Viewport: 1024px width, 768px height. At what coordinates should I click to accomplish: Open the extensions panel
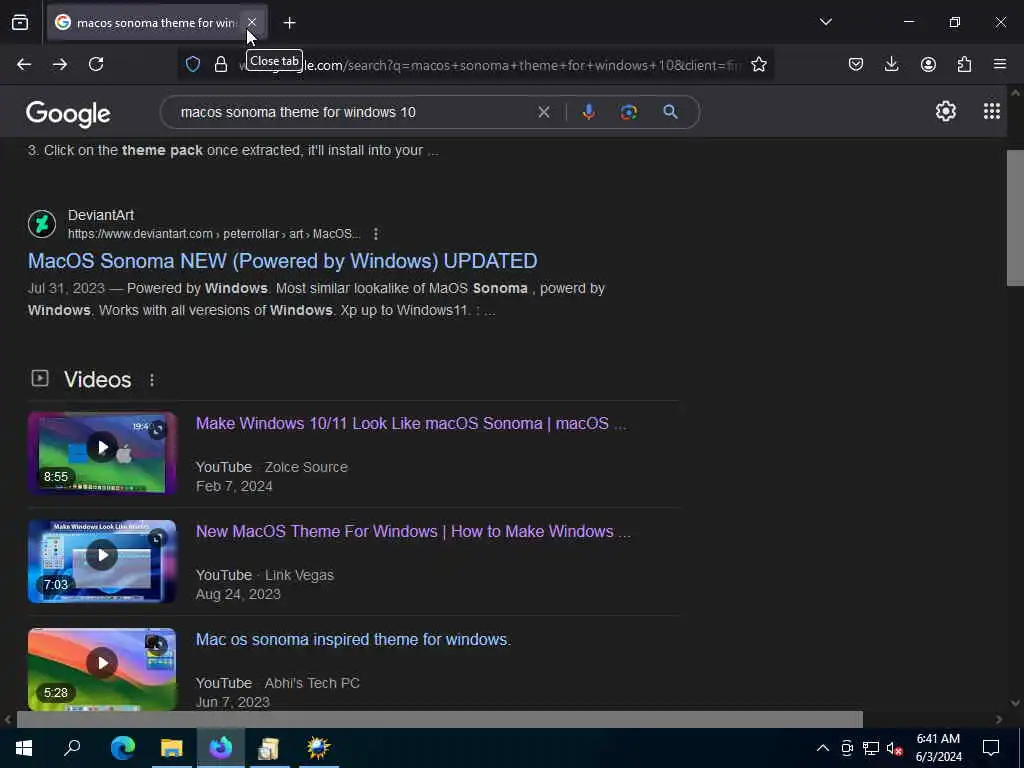[x=964, y=64]
